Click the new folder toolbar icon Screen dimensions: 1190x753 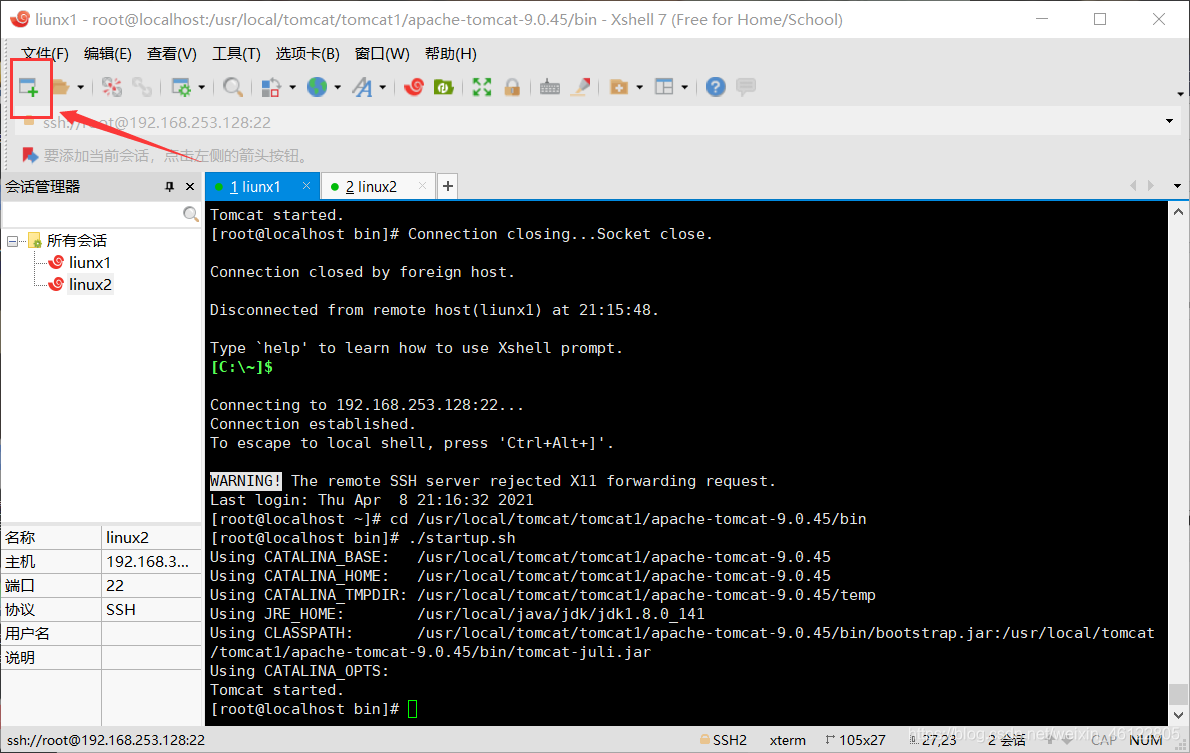[619, 87]
